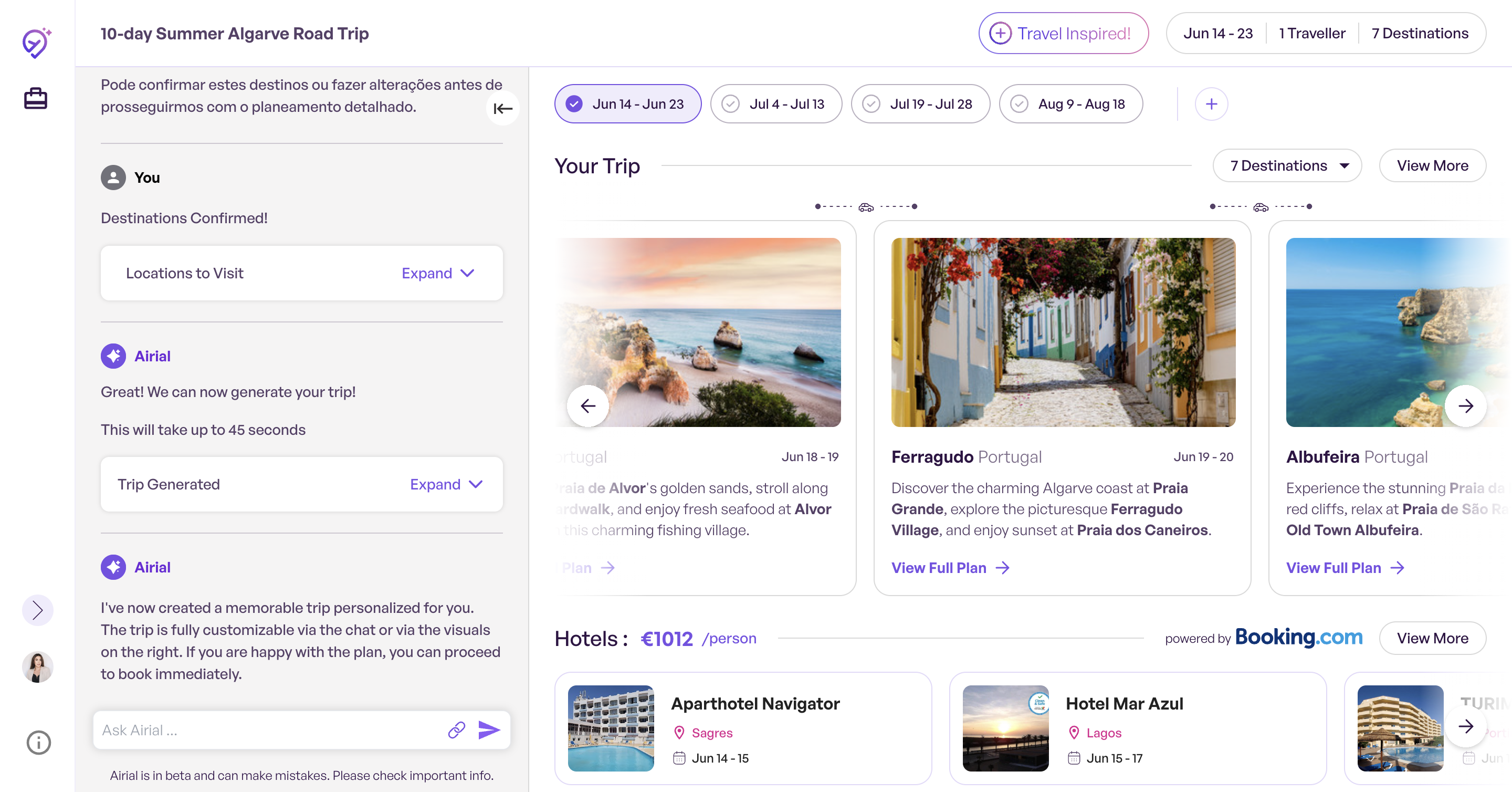
Task: Click the Airial heart logo icon
Action: click(x=37, y=43)
